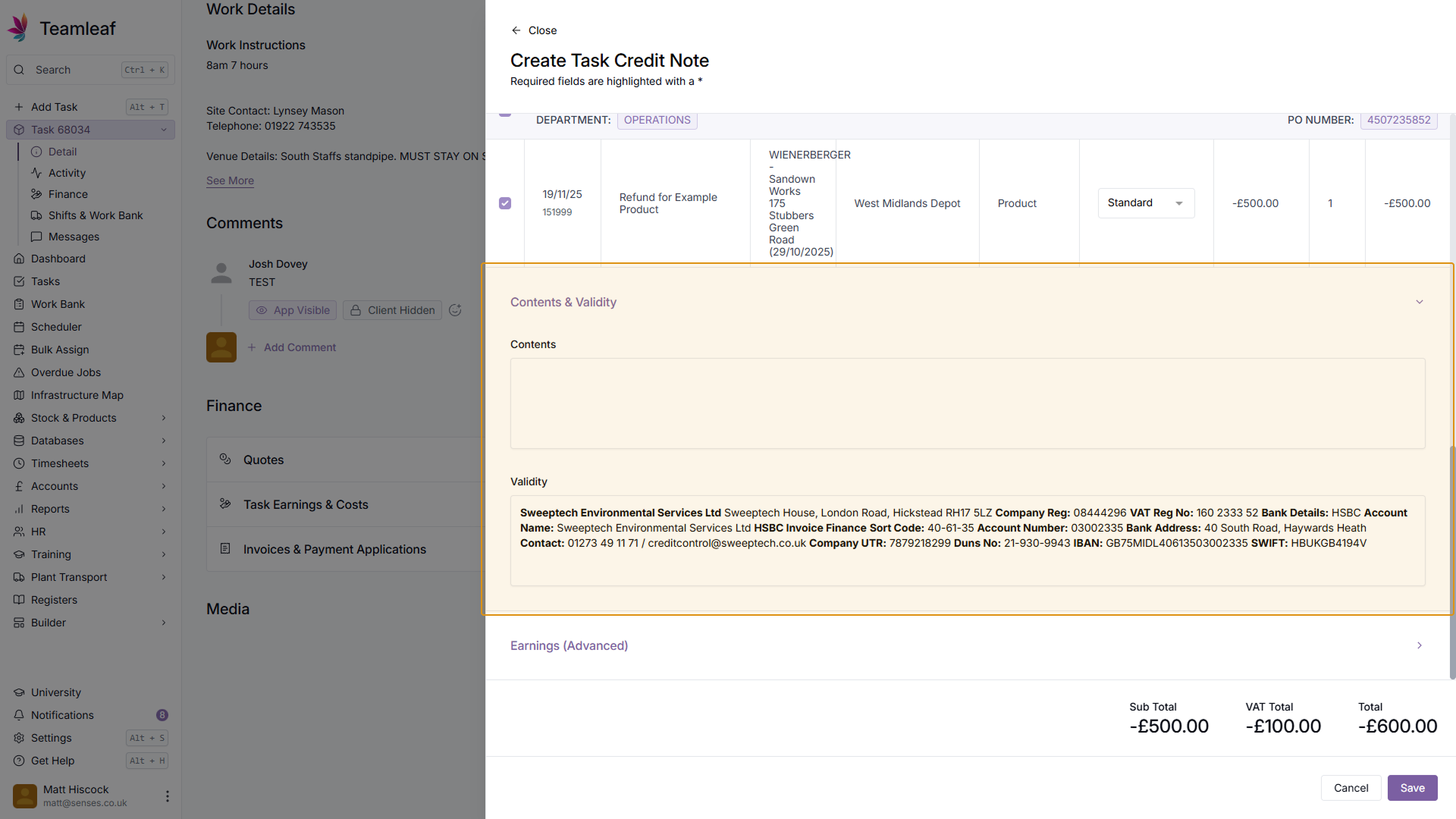
Task: Click into the Contents text field
Action: click(x=967, y=403)
